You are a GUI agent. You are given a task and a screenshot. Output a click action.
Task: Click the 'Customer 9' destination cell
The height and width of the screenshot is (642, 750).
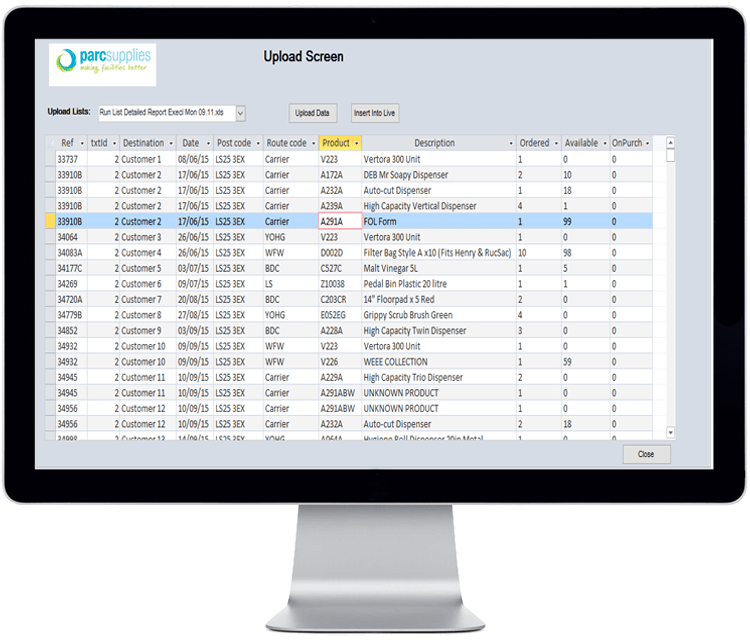click(x=147, y=331)
